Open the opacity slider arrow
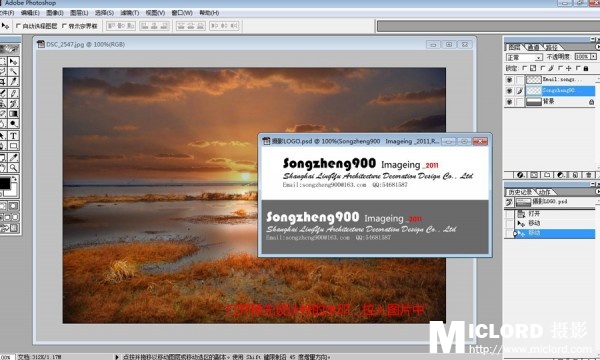Viewport: 600px width, 360px height. pyautogui.click(x=593, y=57)
